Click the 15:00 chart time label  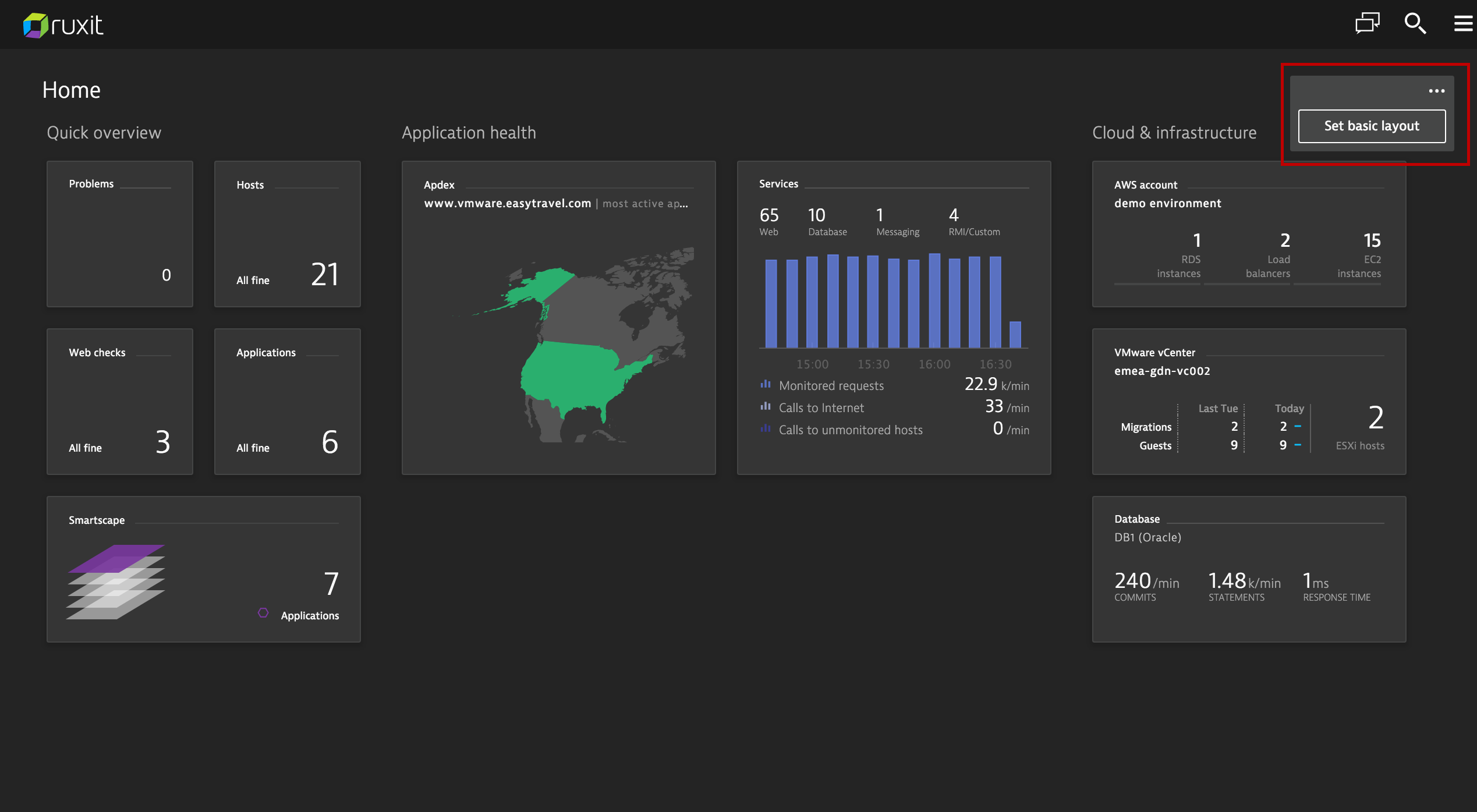pos(812,364)
